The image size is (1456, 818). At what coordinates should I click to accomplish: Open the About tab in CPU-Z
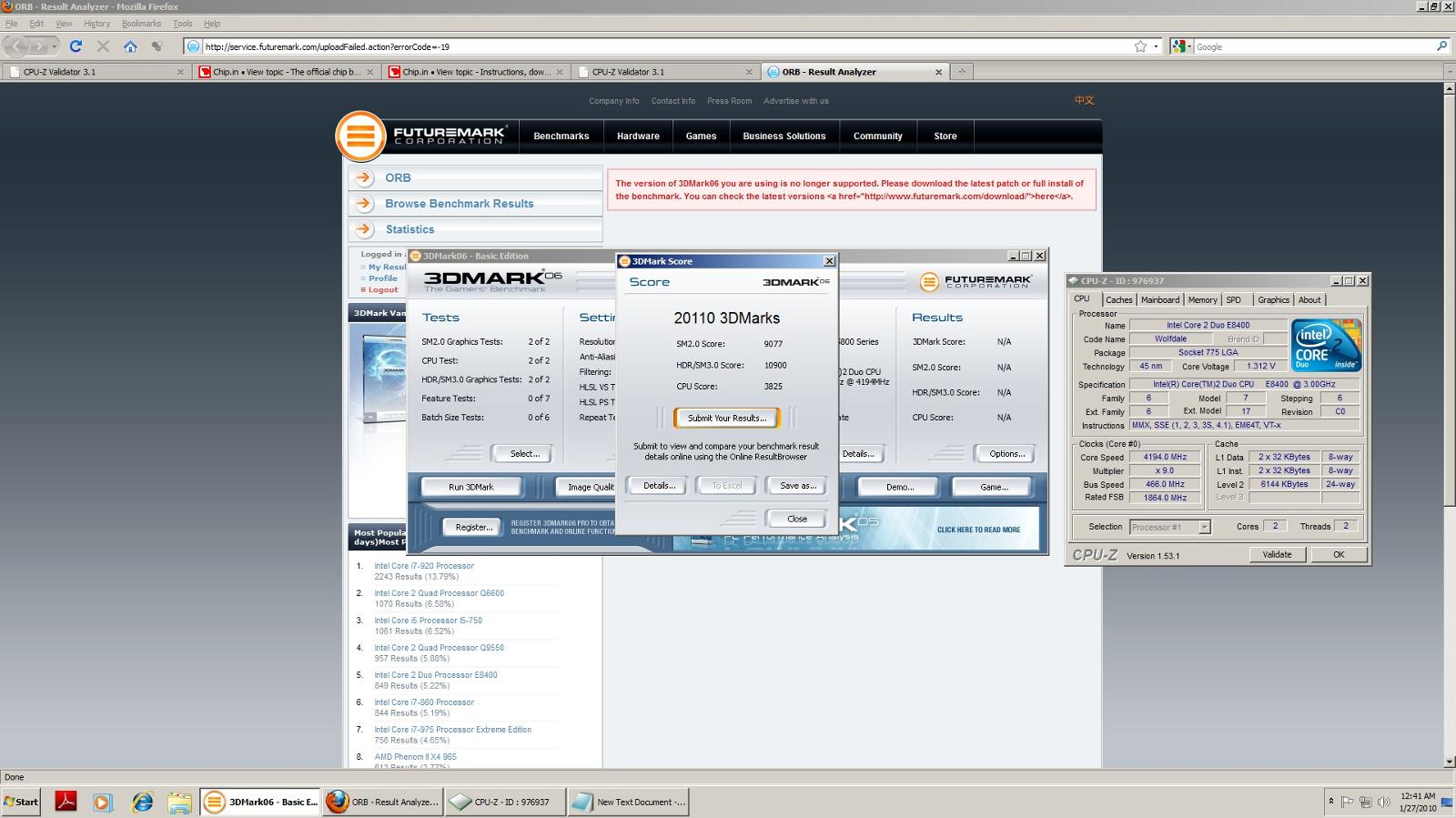tap(1309, 299)
